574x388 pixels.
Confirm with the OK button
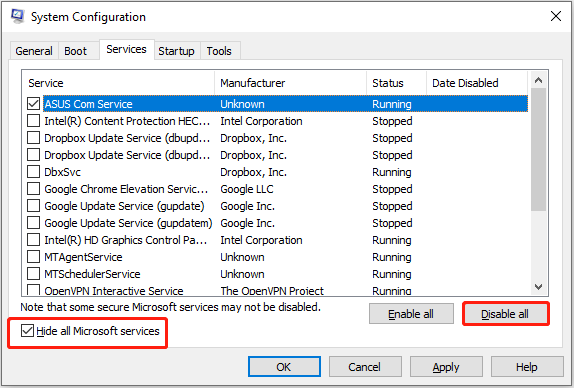pos(284,367)
